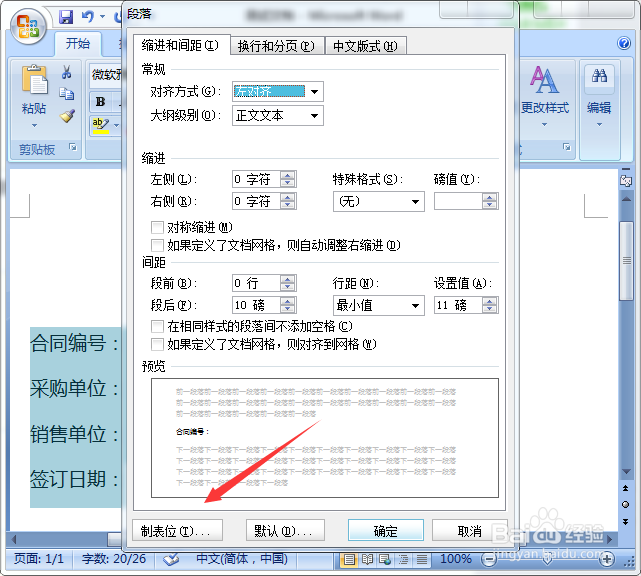This screenshot has height=576, width=641.
Task: Expand the Paste dropdown arrow
Action: coord(34,126)
